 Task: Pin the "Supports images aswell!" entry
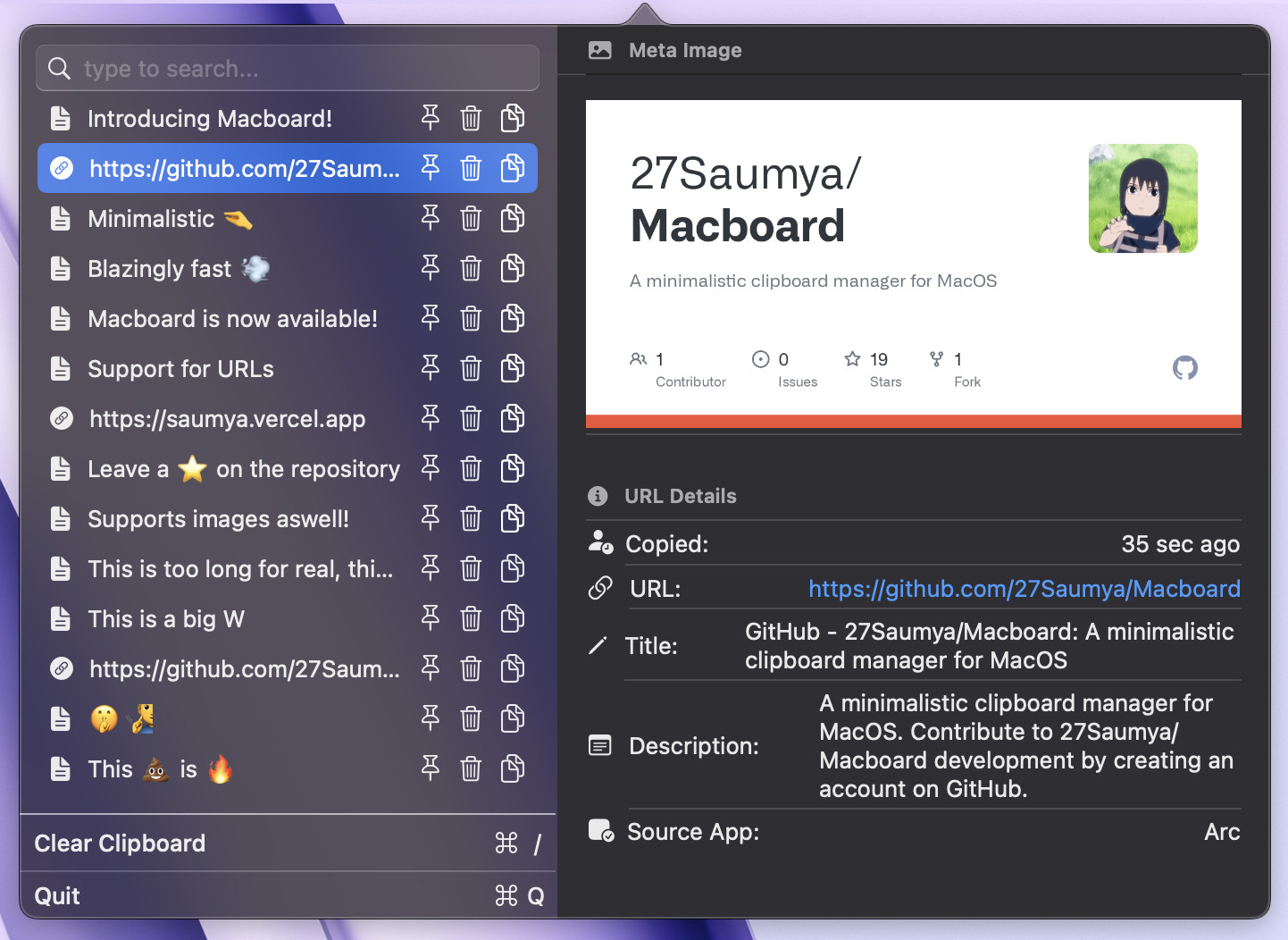coord(431,518)
